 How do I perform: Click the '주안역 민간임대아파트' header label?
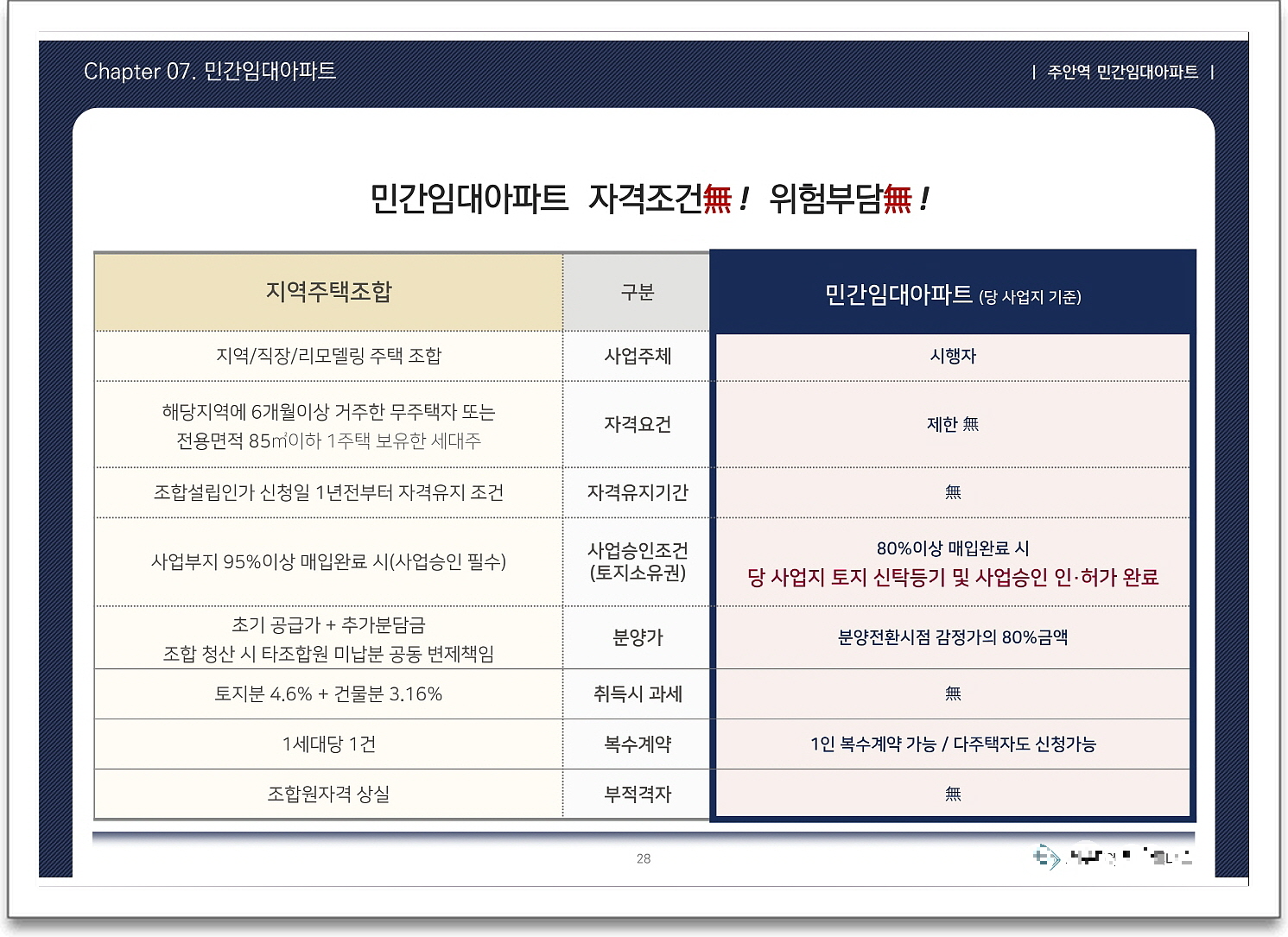tap(1122, 72)
